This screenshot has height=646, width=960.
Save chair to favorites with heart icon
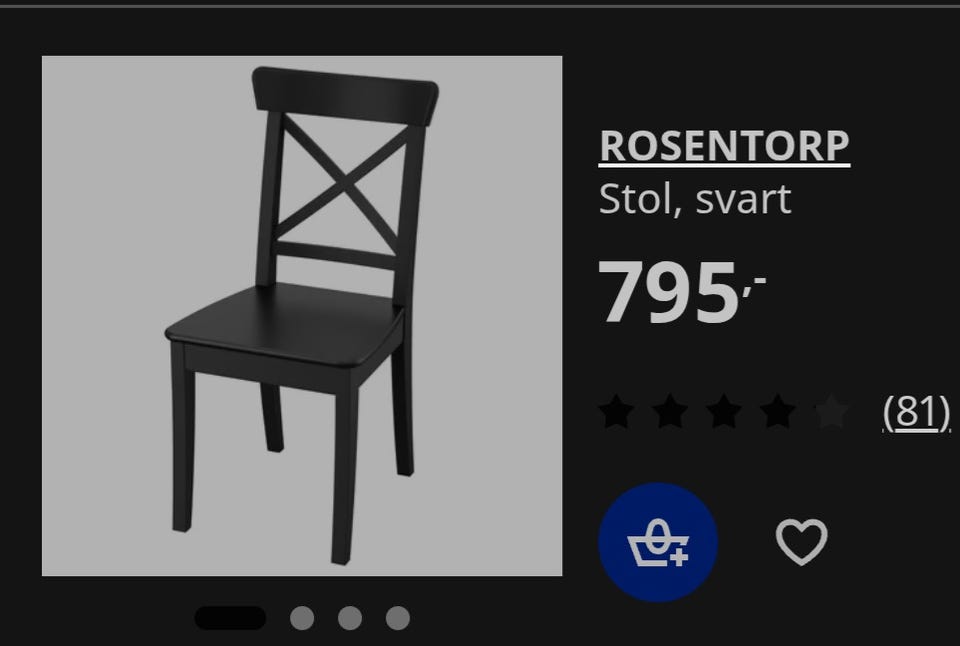(x=801, y=541)
